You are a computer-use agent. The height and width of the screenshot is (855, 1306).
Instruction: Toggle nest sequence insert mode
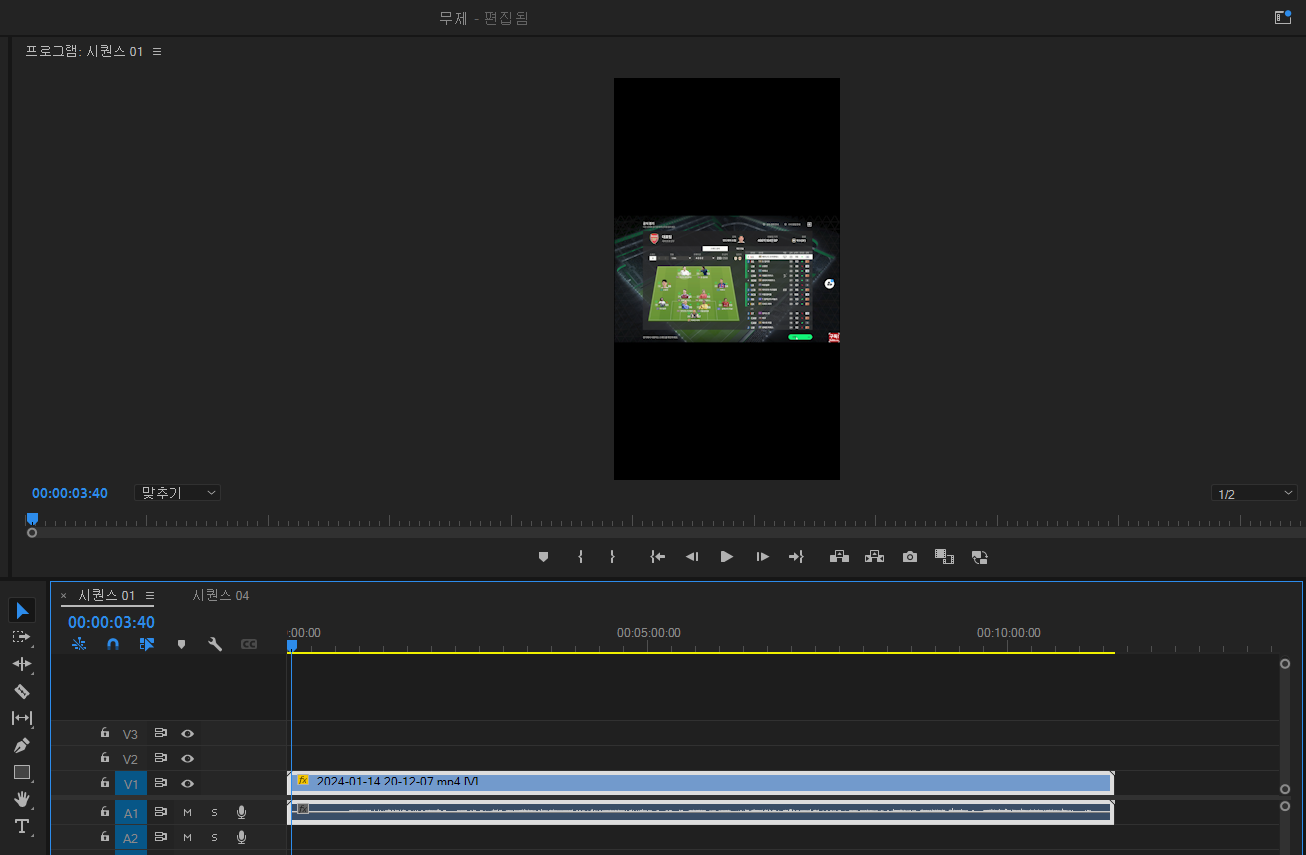click(x=79, y=645)
